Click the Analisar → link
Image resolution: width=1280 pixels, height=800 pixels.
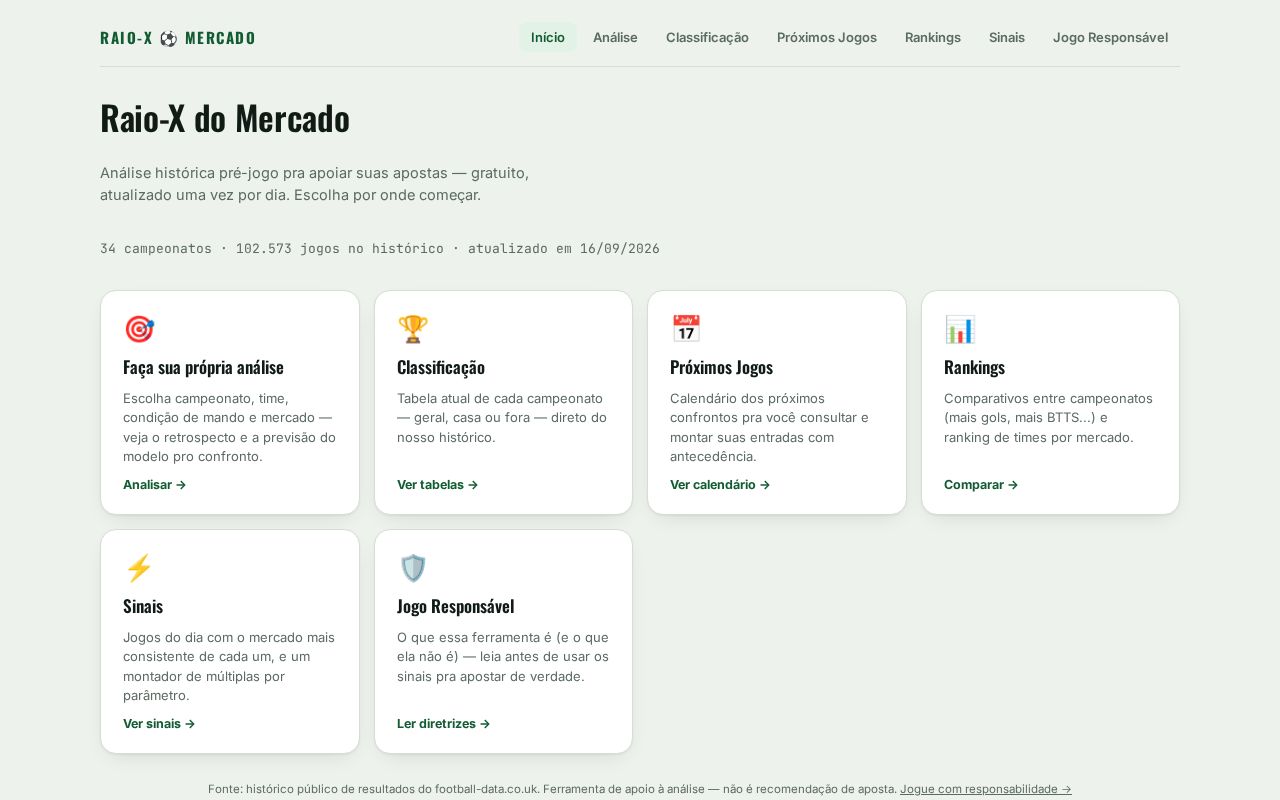click(x=155, y=485)
